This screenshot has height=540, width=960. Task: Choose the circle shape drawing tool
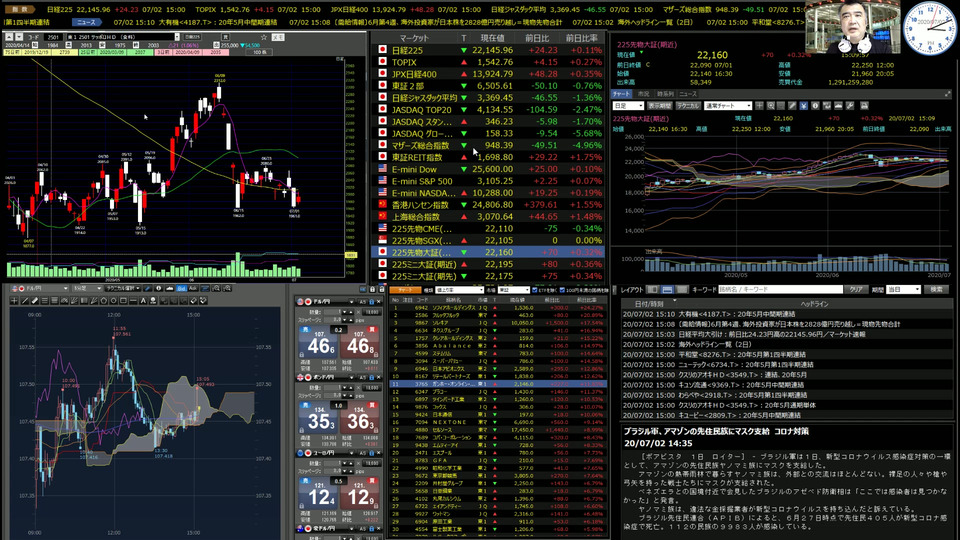click(x=113, y=301)
